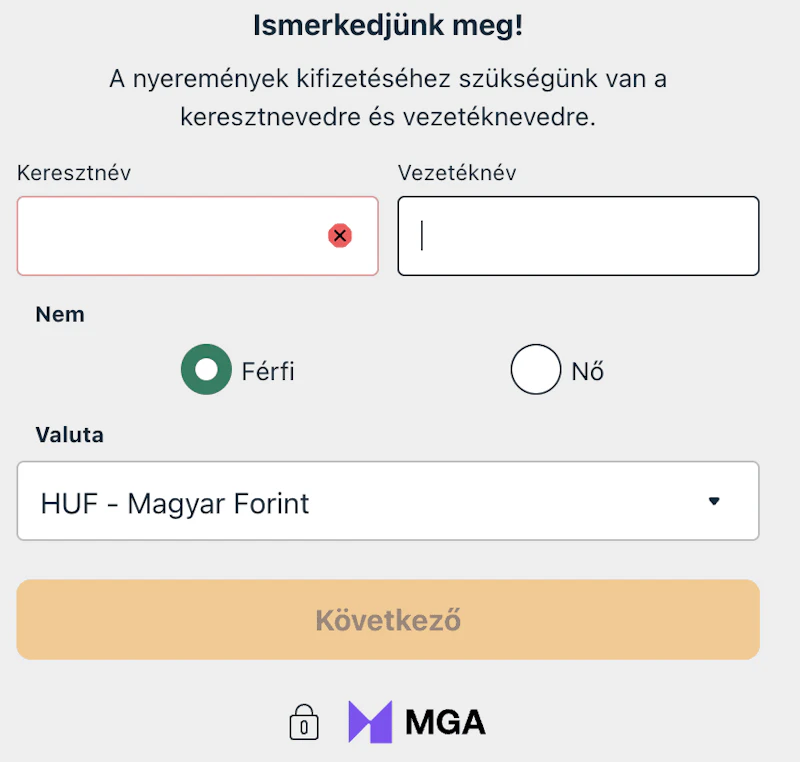Screen dimensions: 800x762
Task: Click the Keresztnév field label
Action: [74, 173]
